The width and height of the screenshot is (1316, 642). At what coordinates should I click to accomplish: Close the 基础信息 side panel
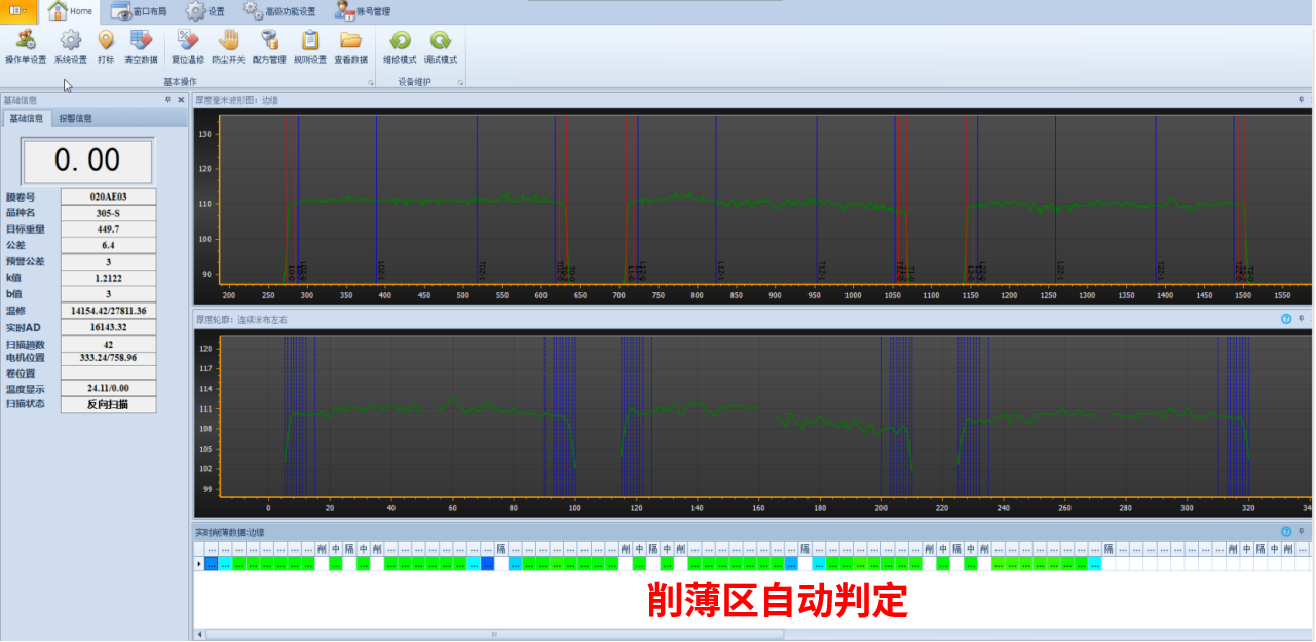[181, 100]
